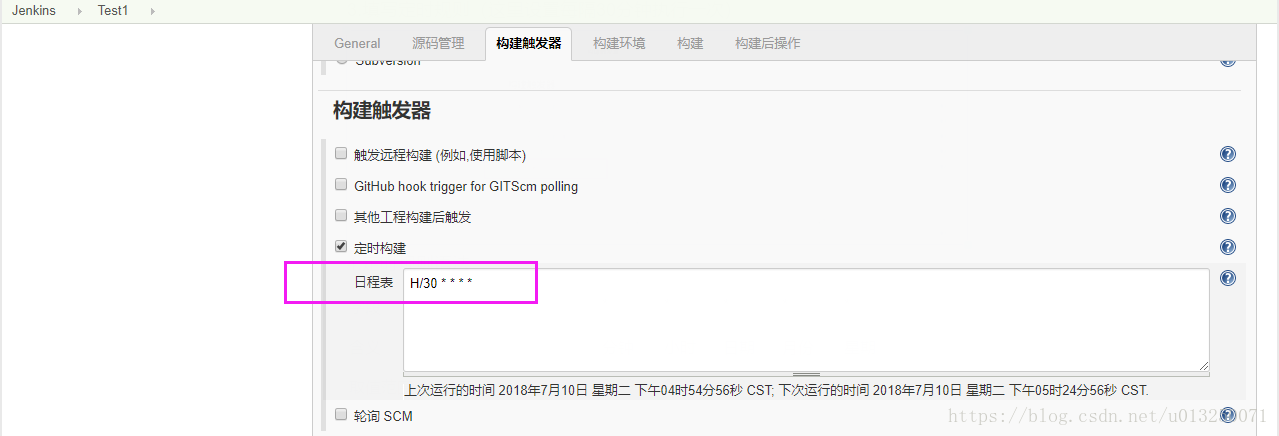Image resolution: width=1279 pixels, height=436 pixels.
Task: Check GitHub hook trigger for GITScm polling
Action: (x=341, y=185)
